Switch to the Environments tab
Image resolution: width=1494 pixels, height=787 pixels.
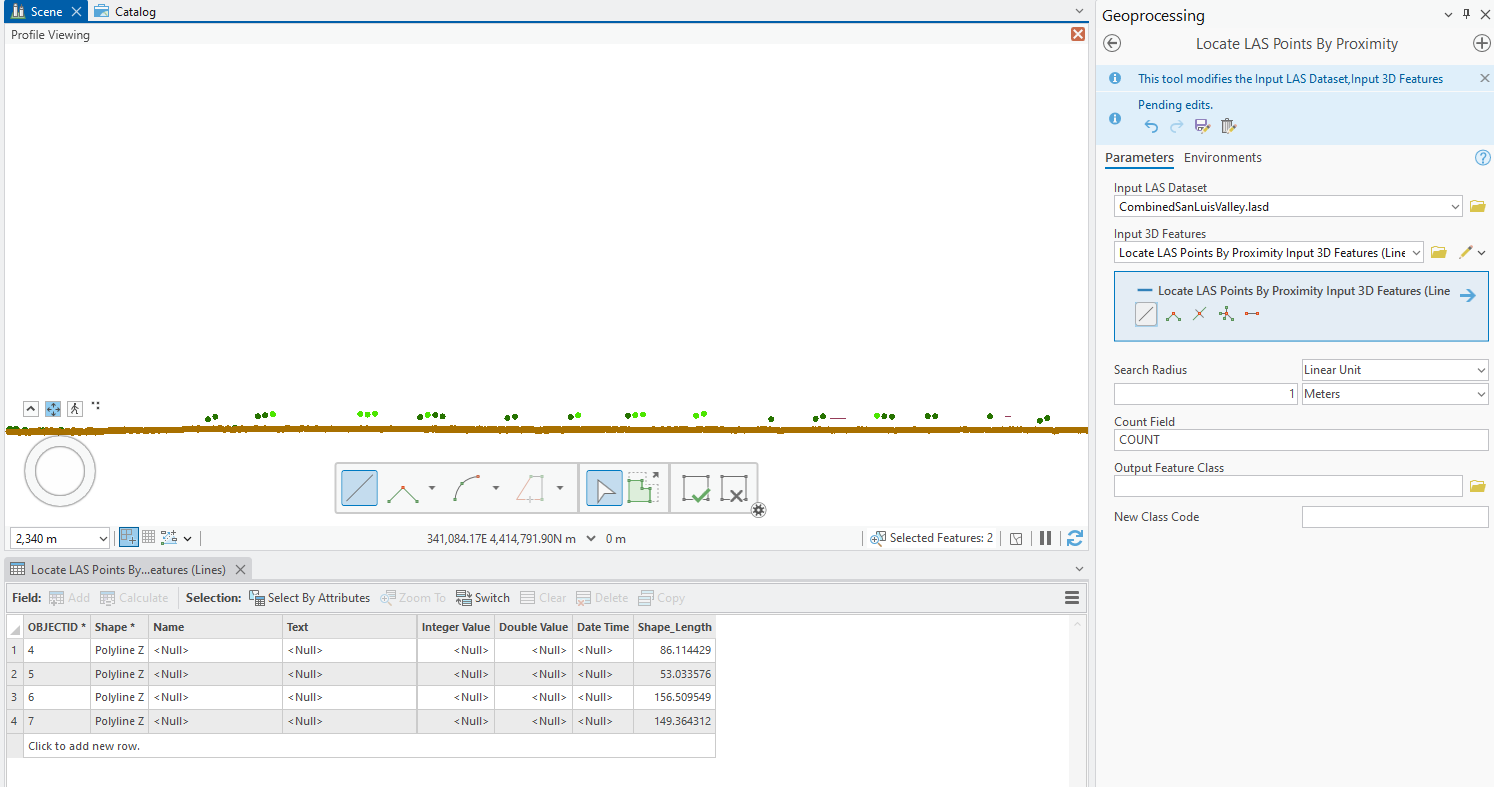click(1222, 158)
